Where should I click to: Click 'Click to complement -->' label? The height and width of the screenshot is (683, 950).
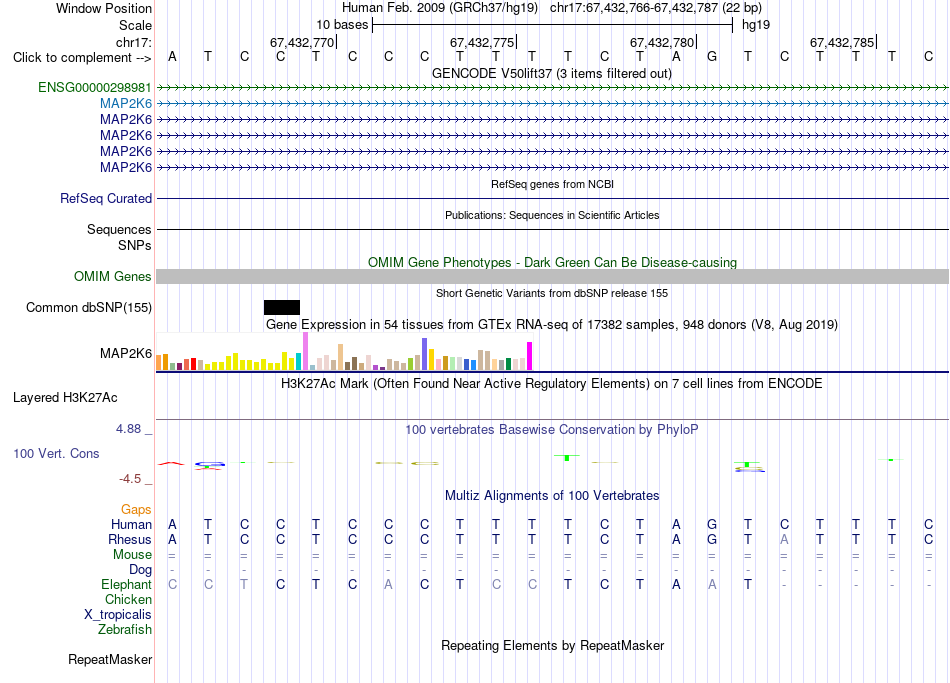(x=82, y=58)
